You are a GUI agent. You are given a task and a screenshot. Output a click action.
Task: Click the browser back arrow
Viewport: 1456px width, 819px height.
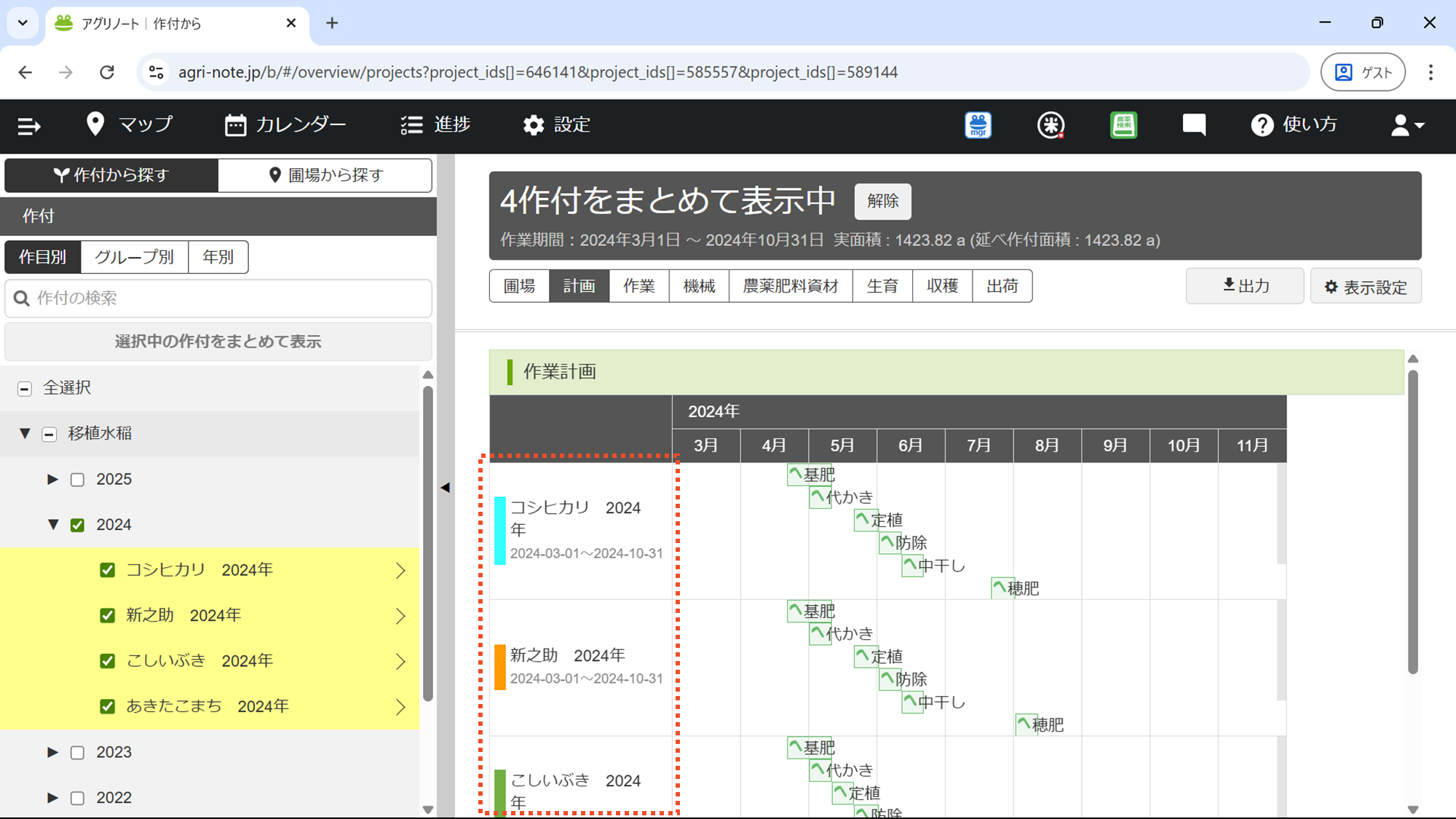click(25, 72)
